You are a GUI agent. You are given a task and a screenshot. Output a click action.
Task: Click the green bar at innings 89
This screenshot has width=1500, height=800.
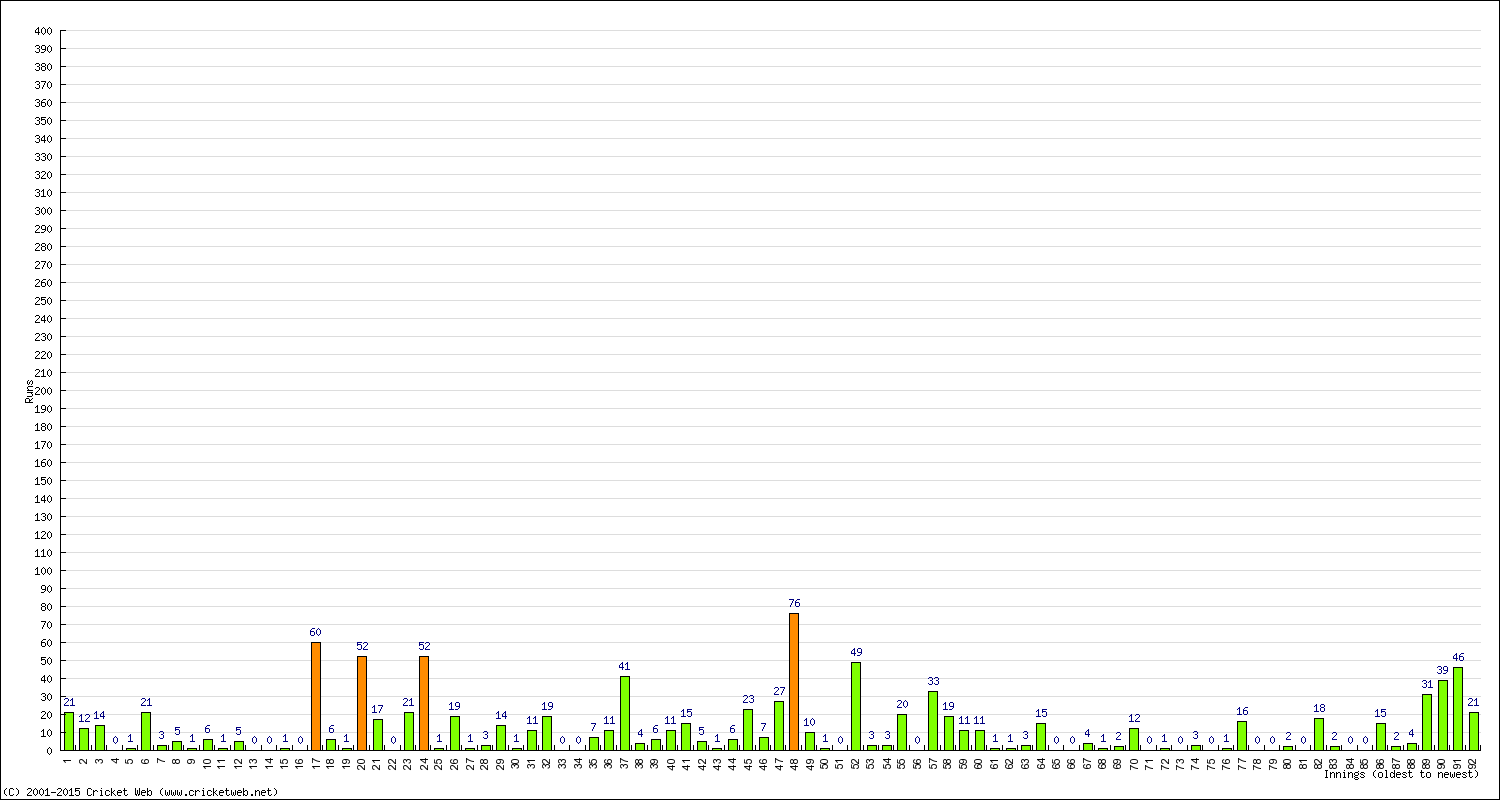click(1427, 722)
